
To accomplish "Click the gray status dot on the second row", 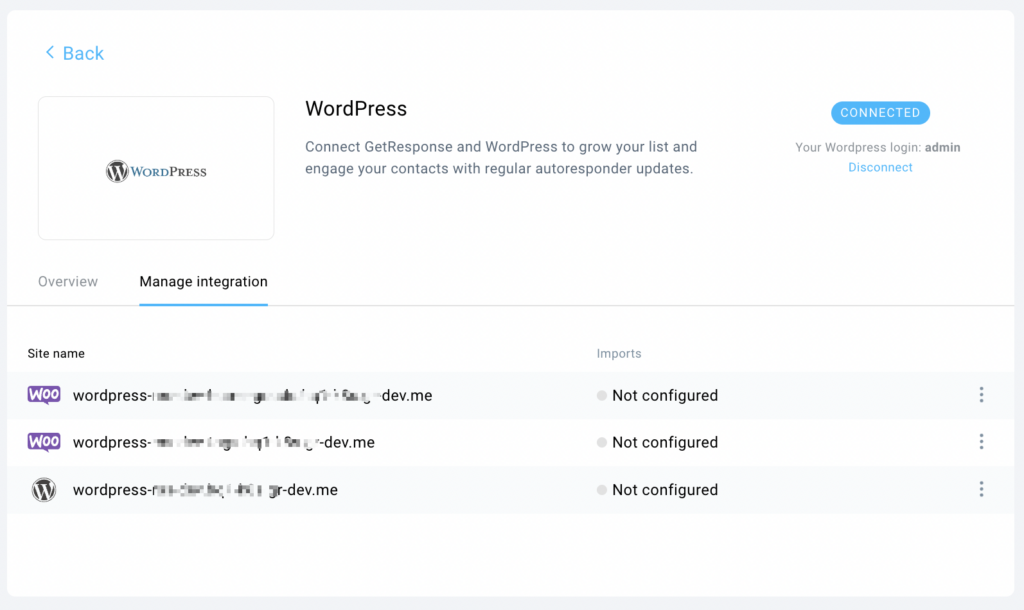I will [x=601, y=442].
